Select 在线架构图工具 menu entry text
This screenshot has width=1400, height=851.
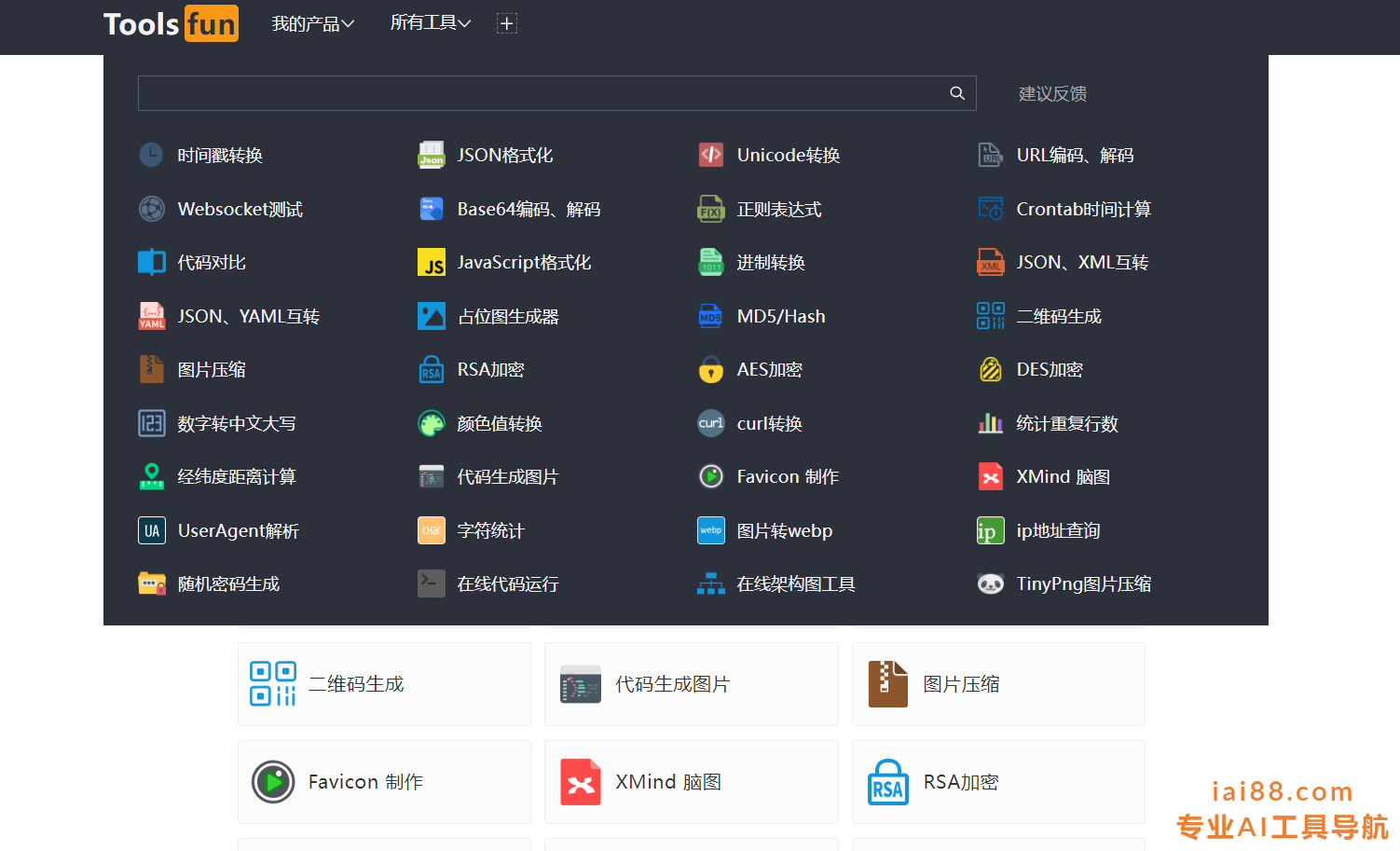[x=796, y=583]
